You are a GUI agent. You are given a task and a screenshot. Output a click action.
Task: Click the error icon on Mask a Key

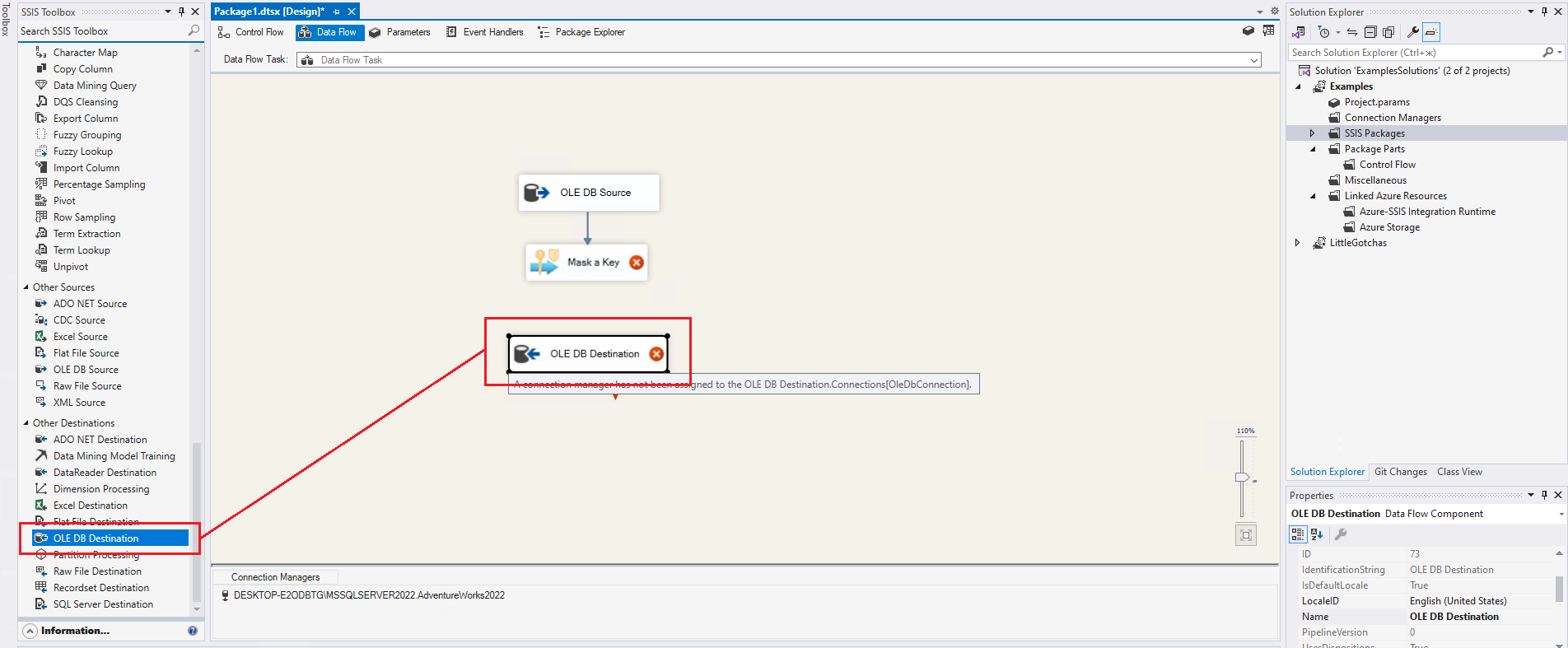(637, 263)
